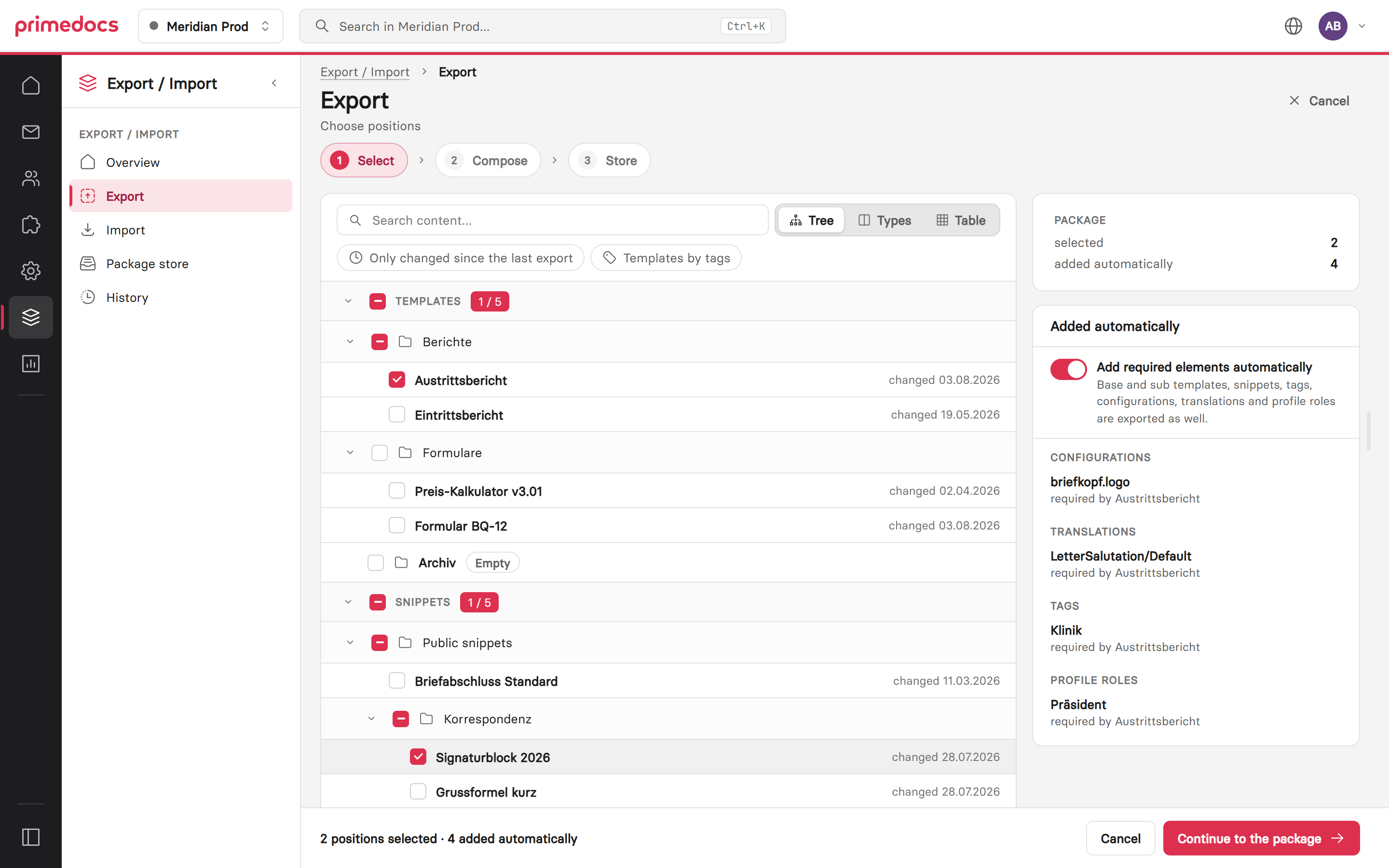
Task: Open the Meridian Prod workspace selector
Action: pos(211,26)
